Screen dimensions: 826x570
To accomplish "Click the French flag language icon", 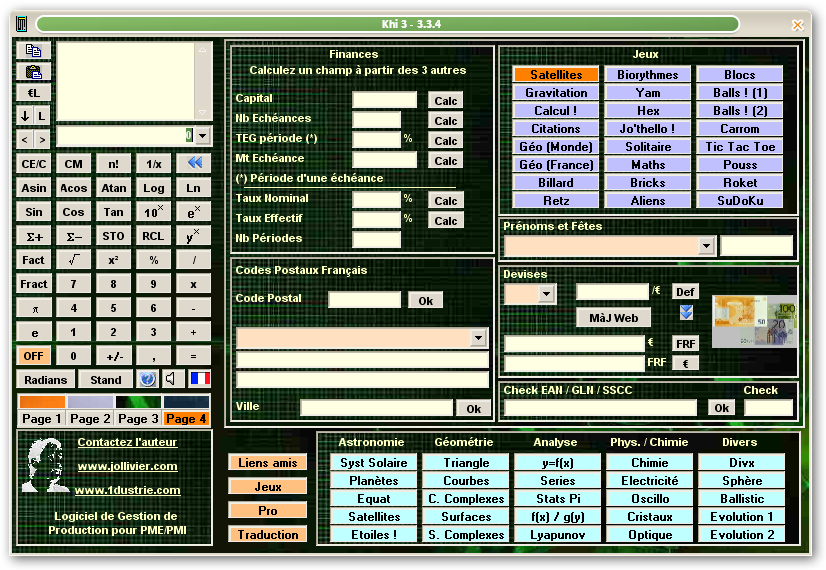I will coord(200,379).
